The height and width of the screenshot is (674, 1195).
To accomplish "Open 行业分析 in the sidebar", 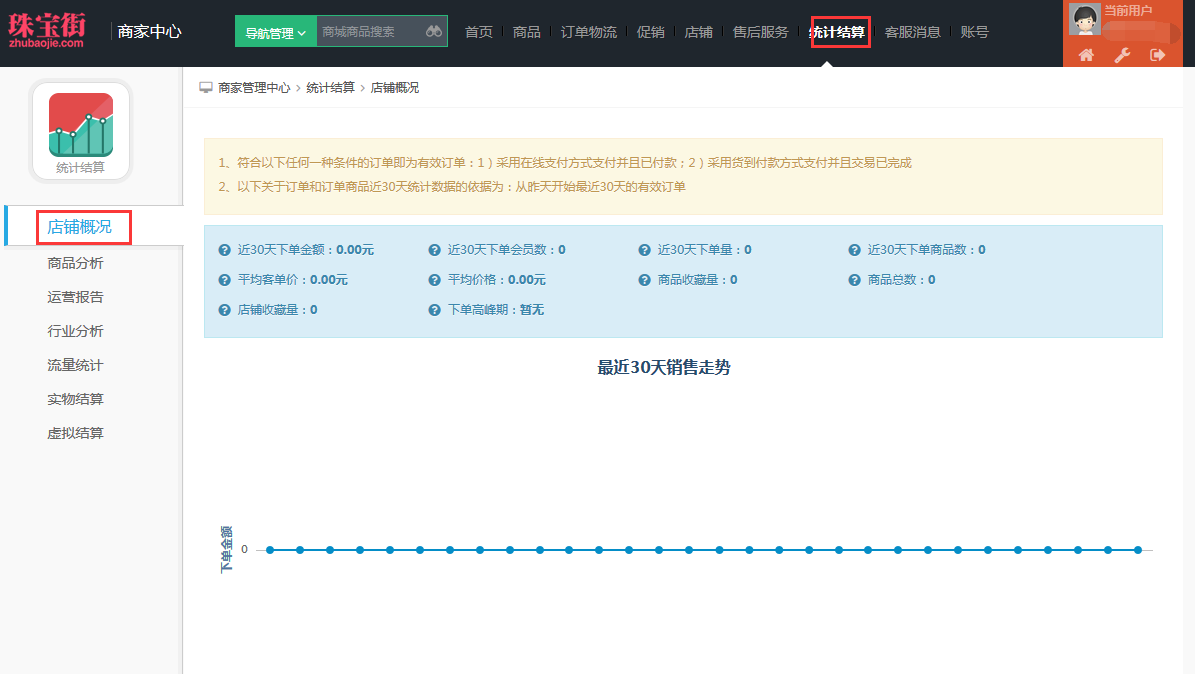I will point(75,331).
